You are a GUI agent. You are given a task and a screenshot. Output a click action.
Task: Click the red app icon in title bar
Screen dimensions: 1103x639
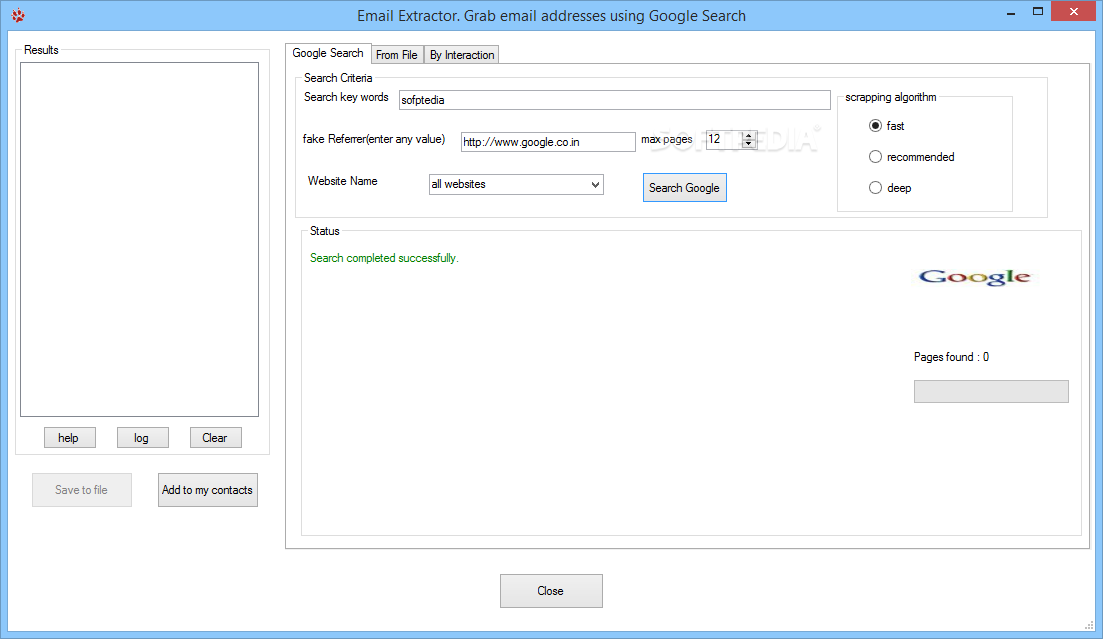point(18,15)
